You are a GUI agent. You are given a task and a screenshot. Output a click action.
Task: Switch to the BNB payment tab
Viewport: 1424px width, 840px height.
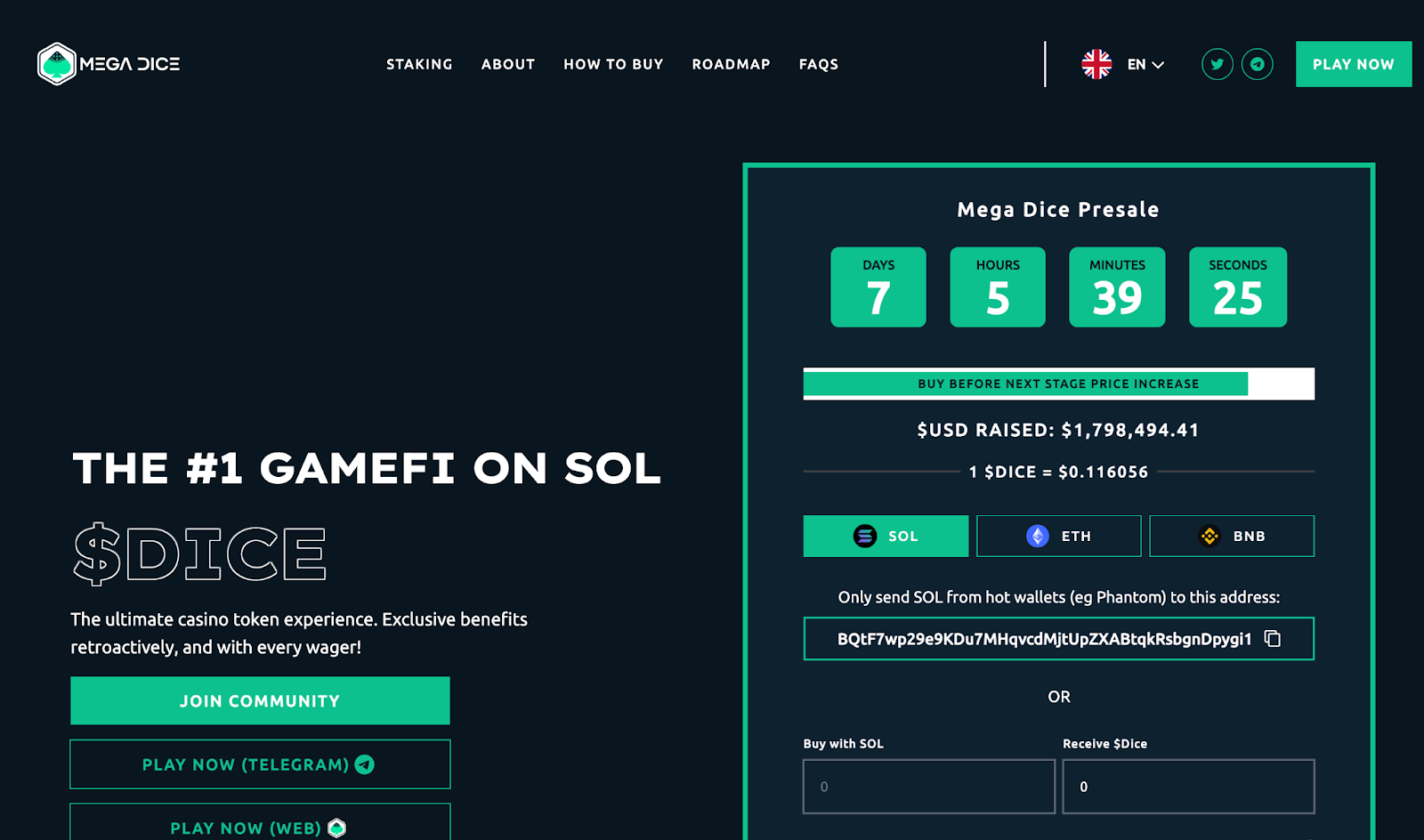pyautogui.click(x=1232, y=536)
